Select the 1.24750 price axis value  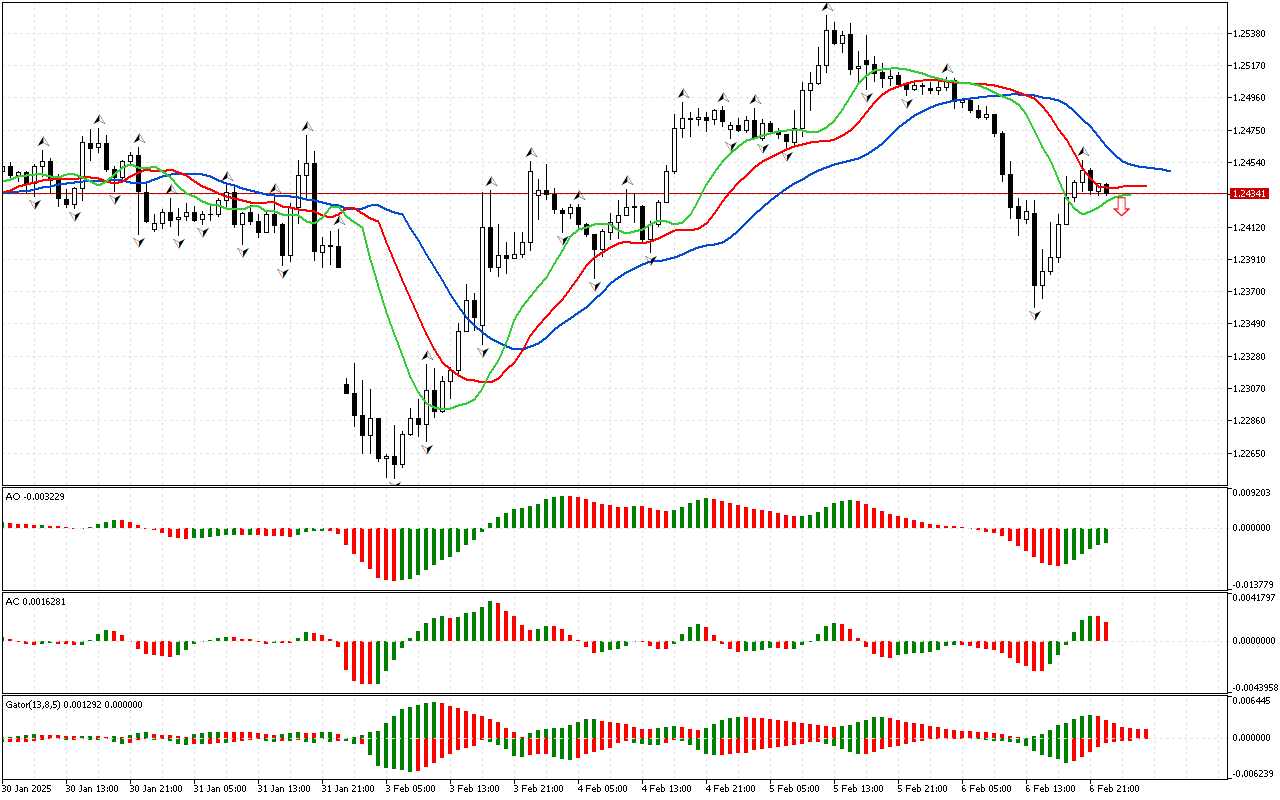click(x=1250, y=130)
